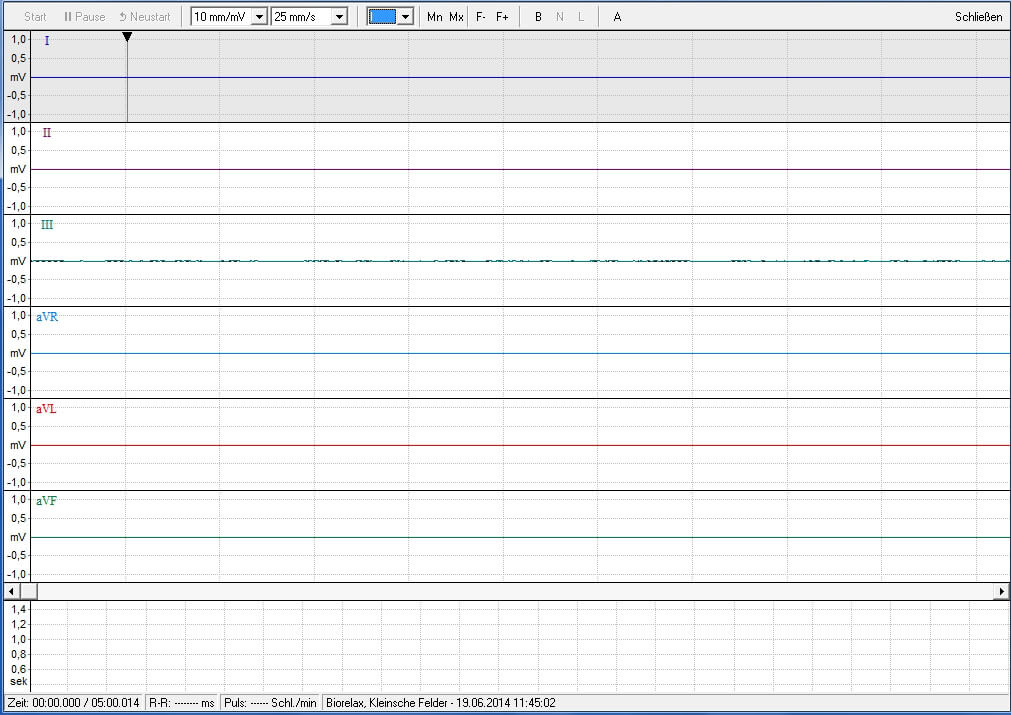Click the Start recording button

(35, 17)
